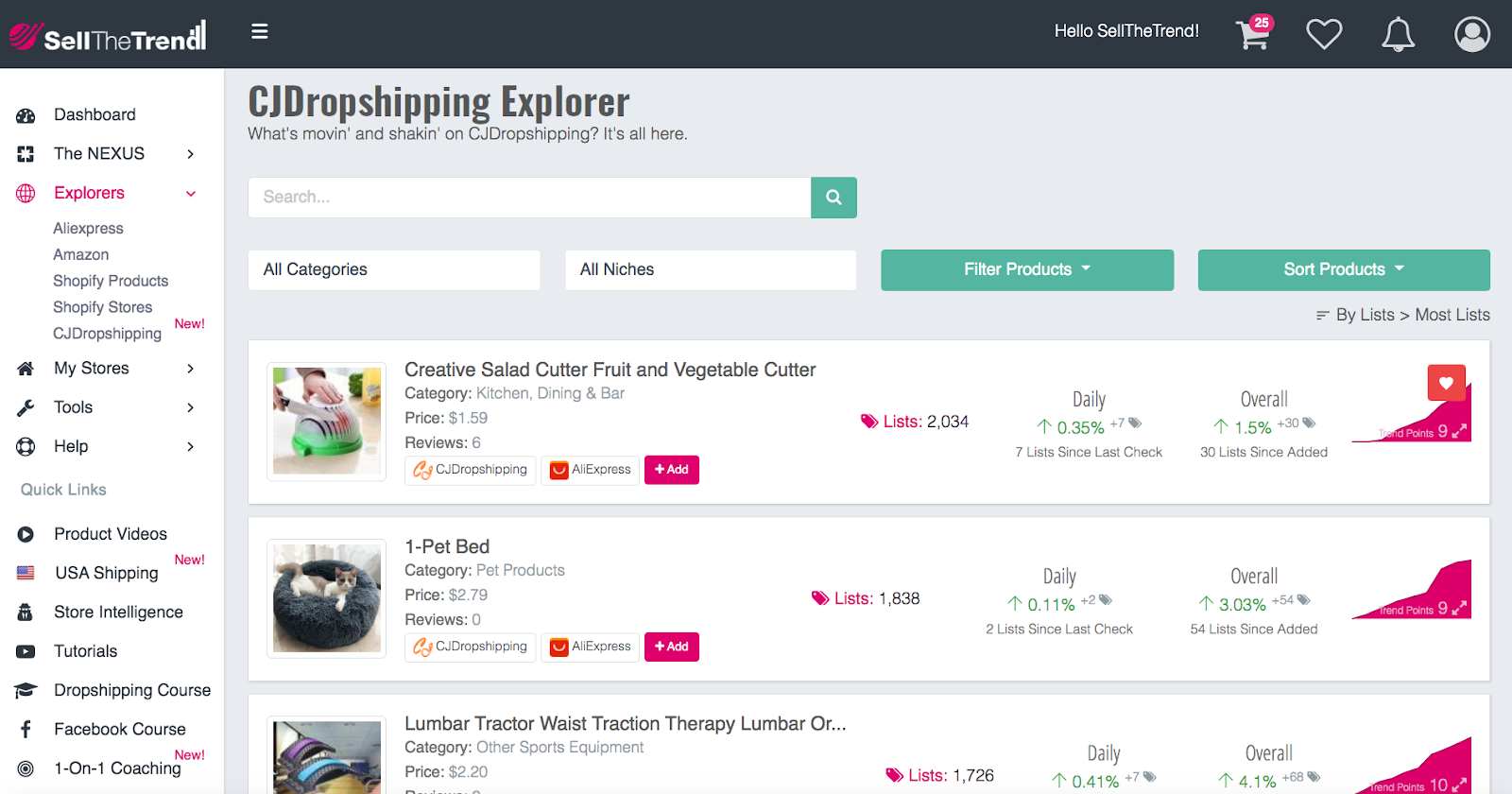Click the search magnifier button
Image resolution: width=1512 pixels, height=794 pixels.
click(833, 198)
